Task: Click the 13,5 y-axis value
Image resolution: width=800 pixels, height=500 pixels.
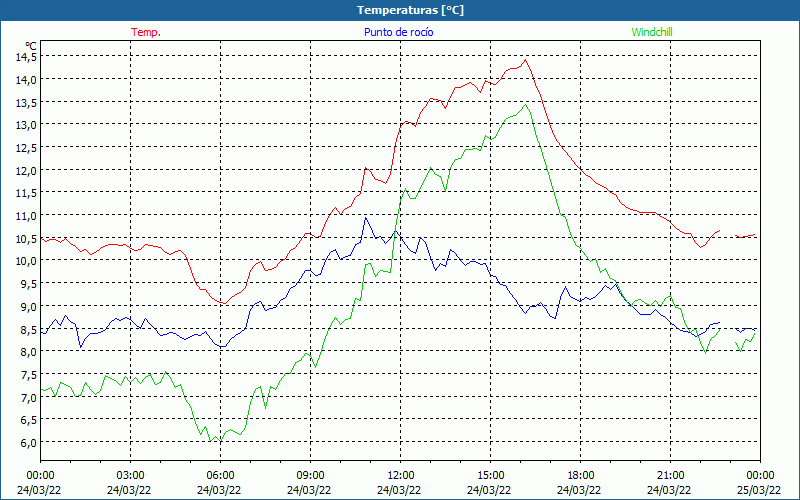Action: [26, 102]
